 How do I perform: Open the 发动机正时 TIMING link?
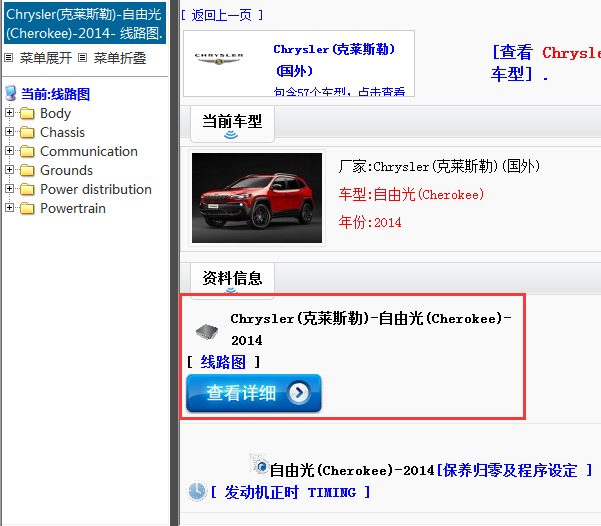(291, 492)
